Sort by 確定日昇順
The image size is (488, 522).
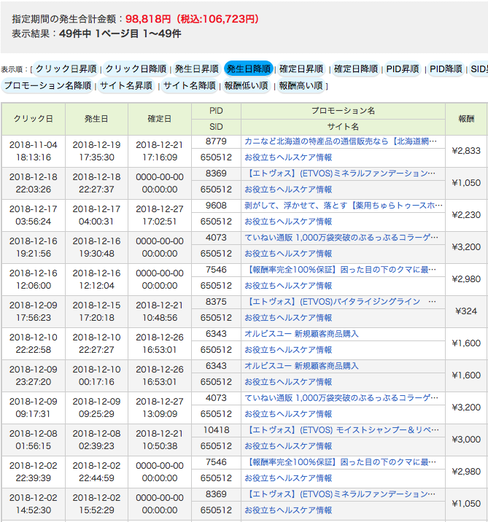pyautogui.click(x=301, y=69)
